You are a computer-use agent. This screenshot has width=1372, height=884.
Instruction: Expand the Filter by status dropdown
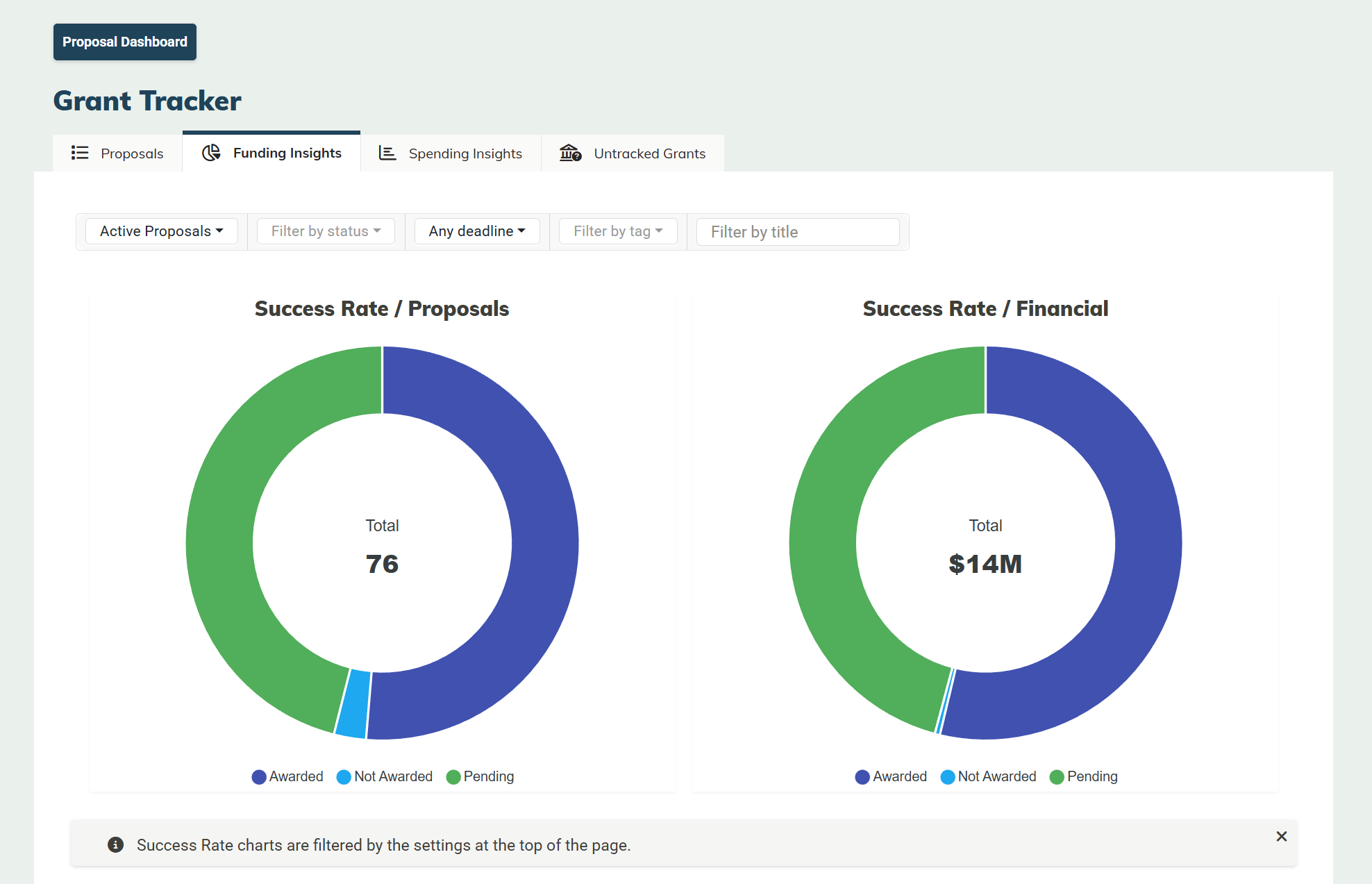[326, 231]
